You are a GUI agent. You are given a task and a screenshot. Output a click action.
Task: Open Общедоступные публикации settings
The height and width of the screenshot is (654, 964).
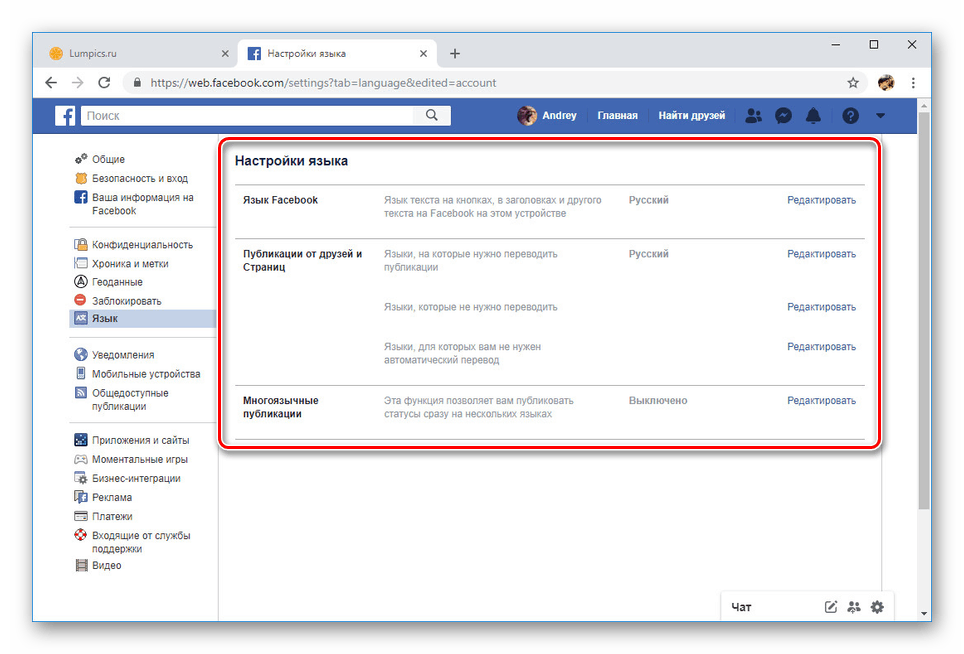[x=130, y=400]
